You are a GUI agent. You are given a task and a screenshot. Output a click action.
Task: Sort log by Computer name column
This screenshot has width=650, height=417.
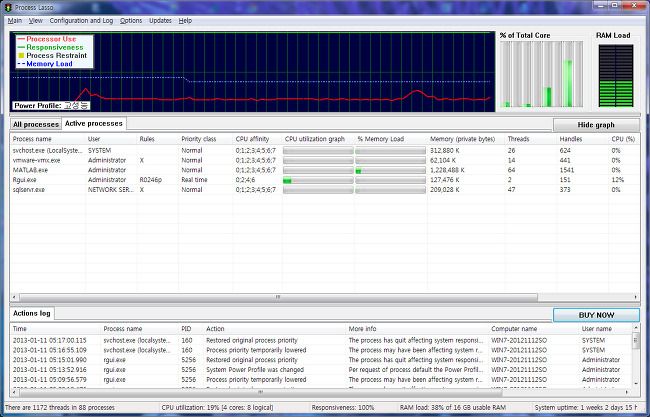[534, 329]
